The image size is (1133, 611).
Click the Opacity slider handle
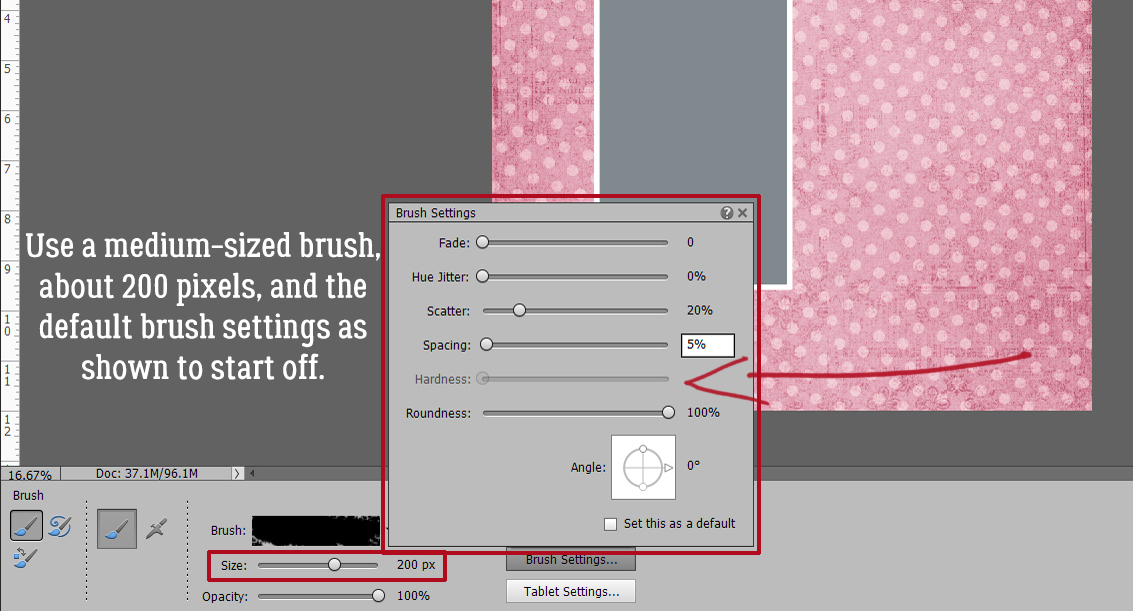pyautogui.click(x=379, y=596)
